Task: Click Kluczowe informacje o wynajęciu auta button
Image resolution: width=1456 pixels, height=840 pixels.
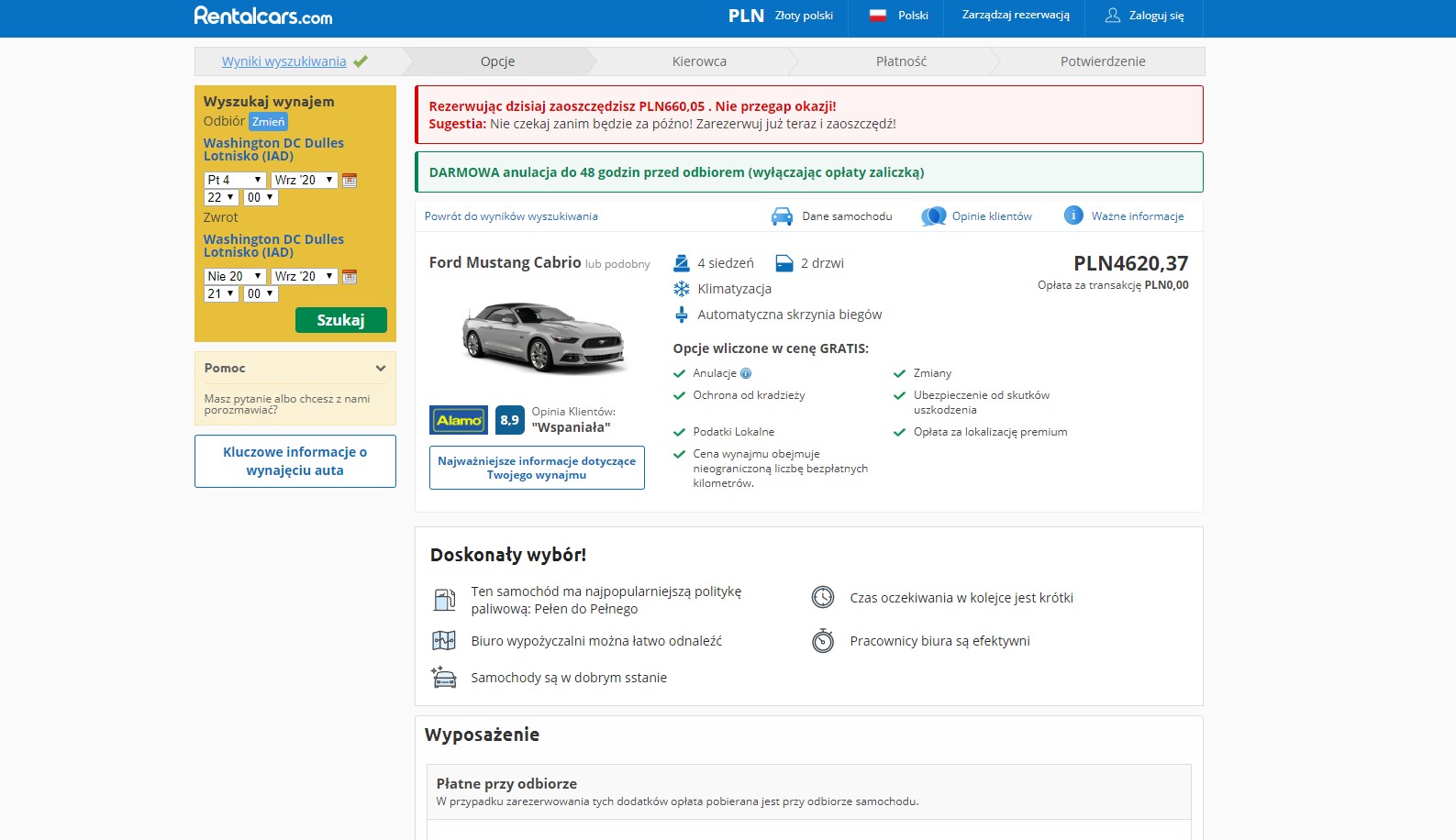Action: [295, 461]
